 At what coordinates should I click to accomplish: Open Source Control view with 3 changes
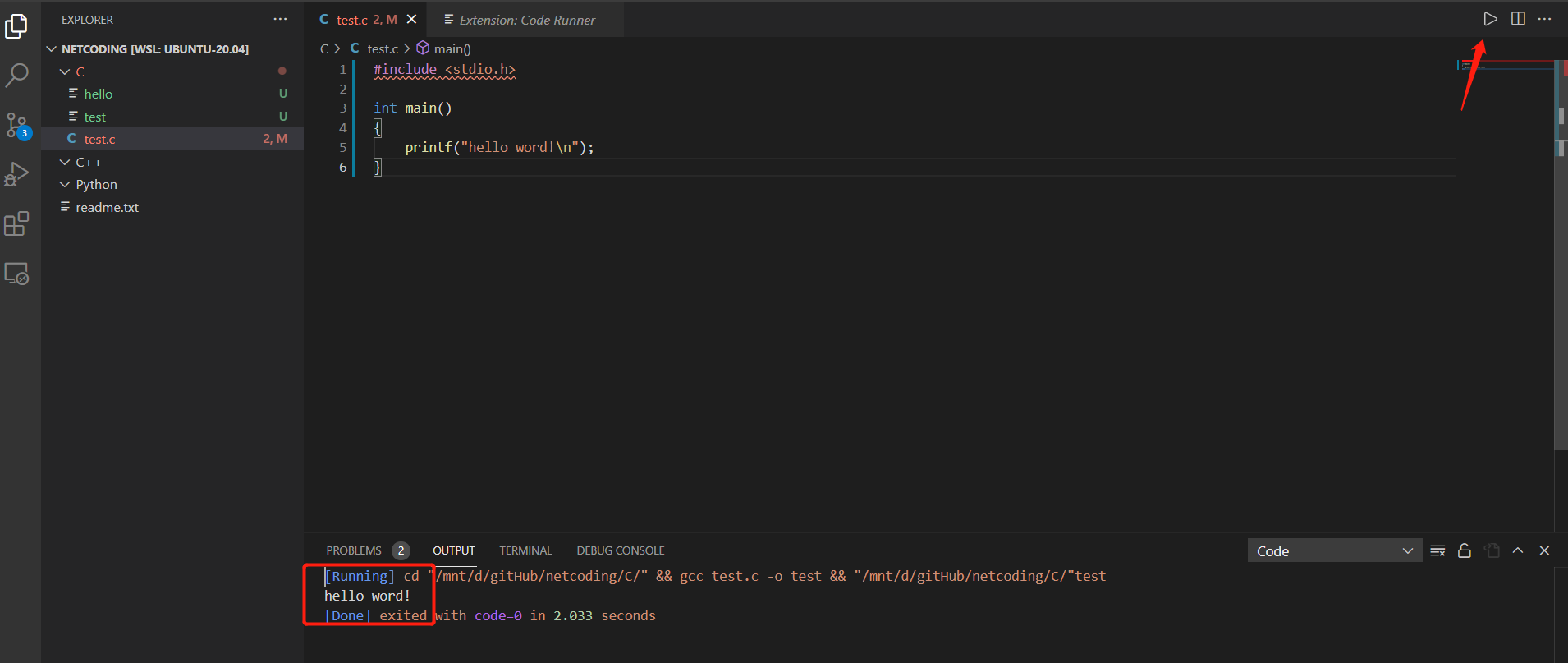17,126
